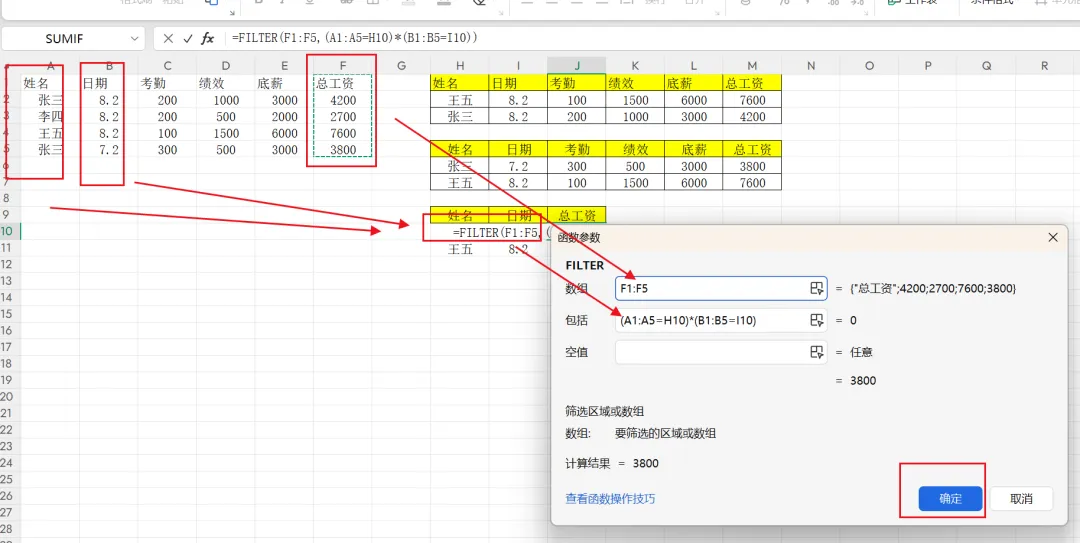Image resolution: width=1080 pixels, height=543 pixels.
Task: Select cell F3 showing 2700
Action: tap(343, 116)
